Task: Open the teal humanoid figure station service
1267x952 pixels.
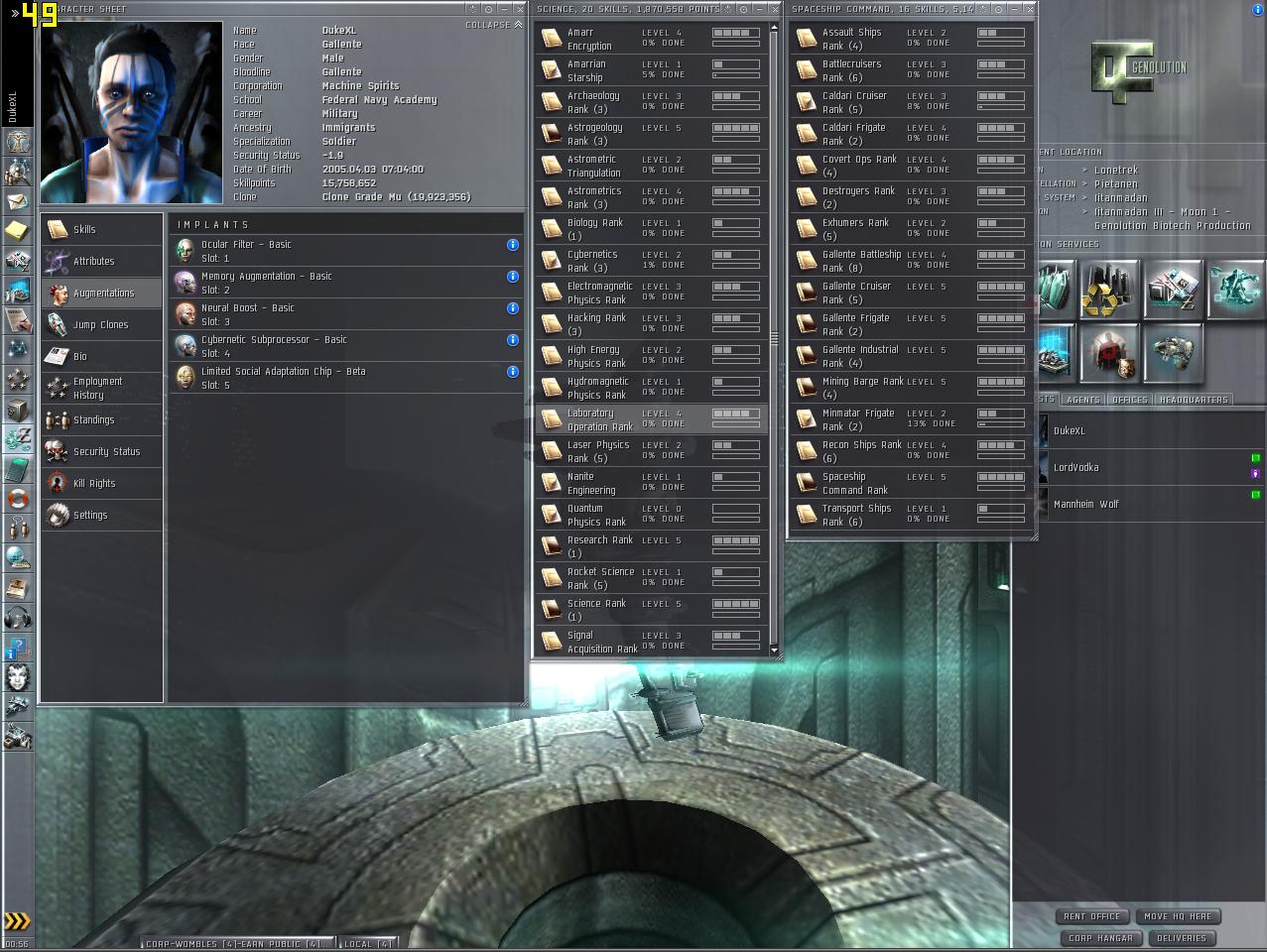Action: click(1235, 290)
